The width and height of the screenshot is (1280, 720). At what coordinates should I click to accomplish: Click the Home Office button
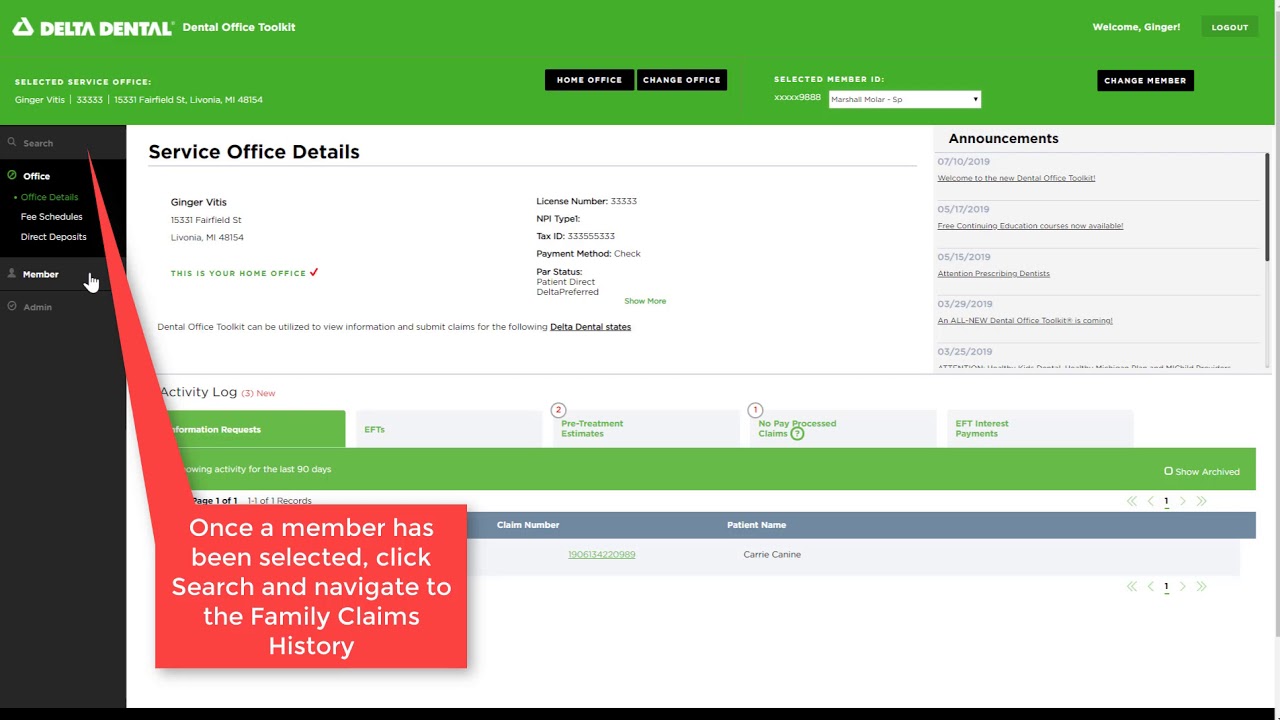pyautogui.click(x=589, y=80)
